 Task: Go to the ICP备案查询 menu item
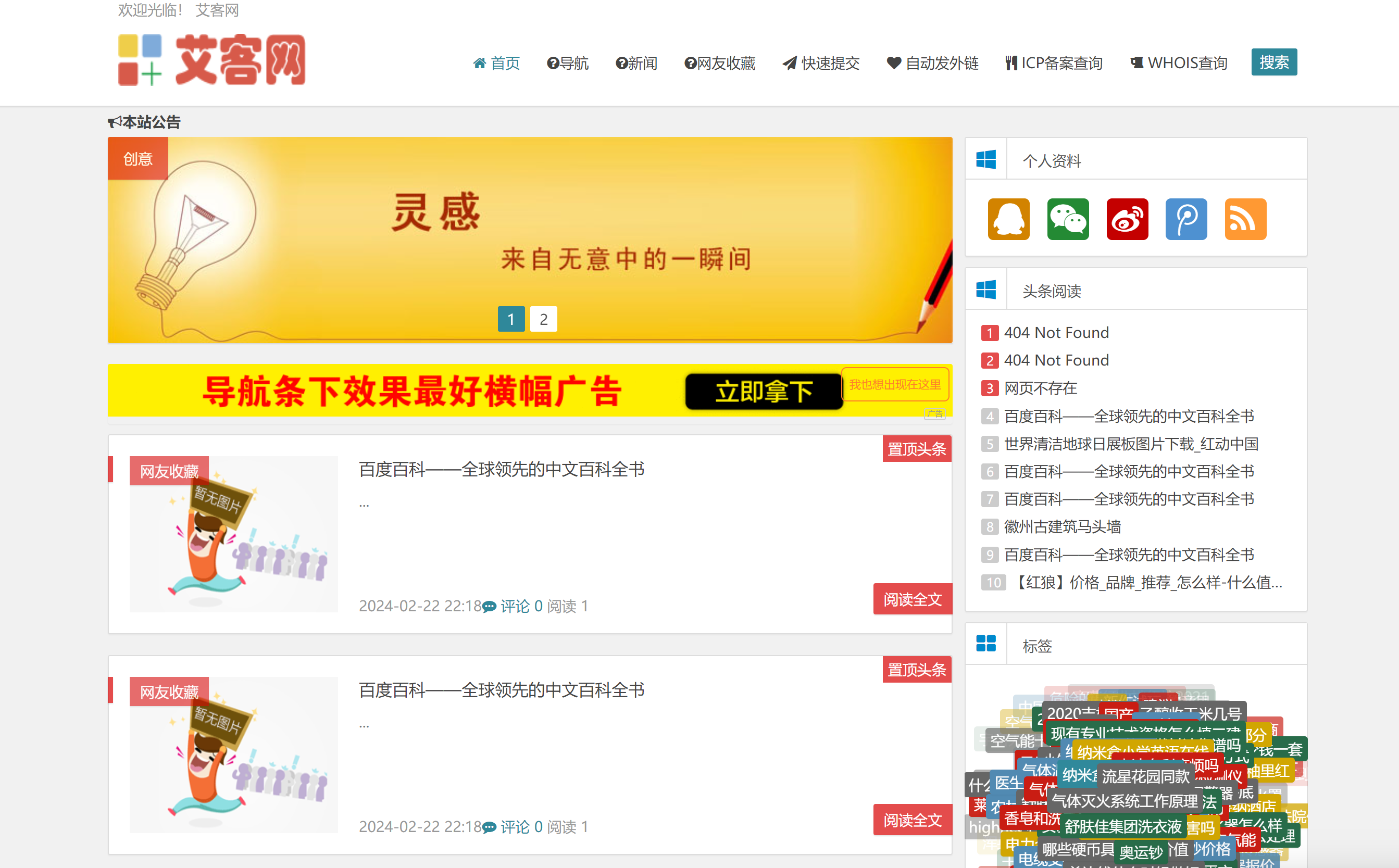click(1053, 63)
